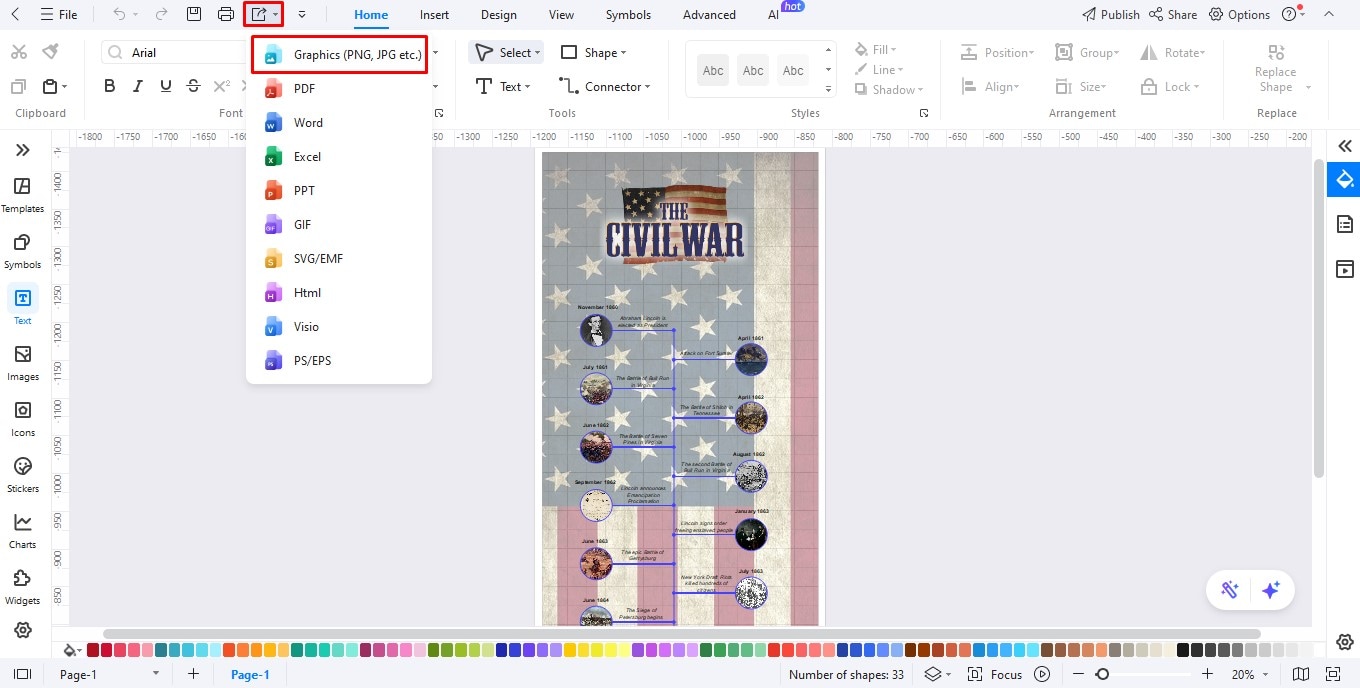This screenshot has width=1360, height=688.
Task: Open the Icons sidebar panel
Action: click(22, 419)
